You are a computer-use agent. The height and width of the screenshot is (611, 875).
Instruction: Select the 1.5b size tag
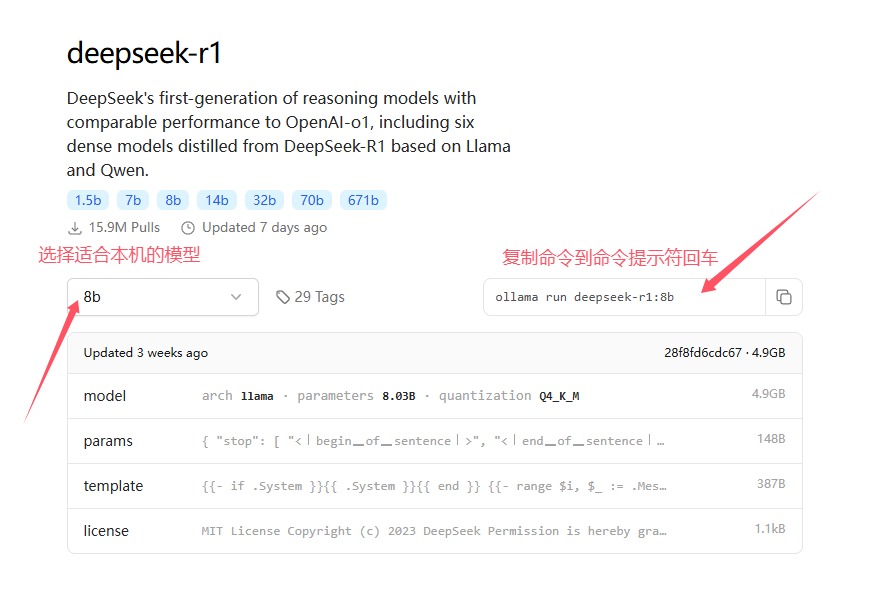[x=87, y=200]
